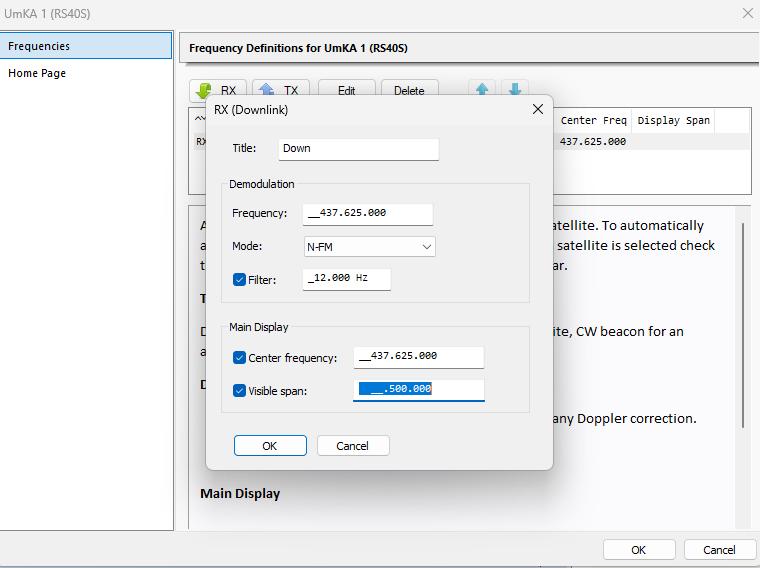Click the Title input field
This screenshot has height=568, width=760.
click(358, 148)
